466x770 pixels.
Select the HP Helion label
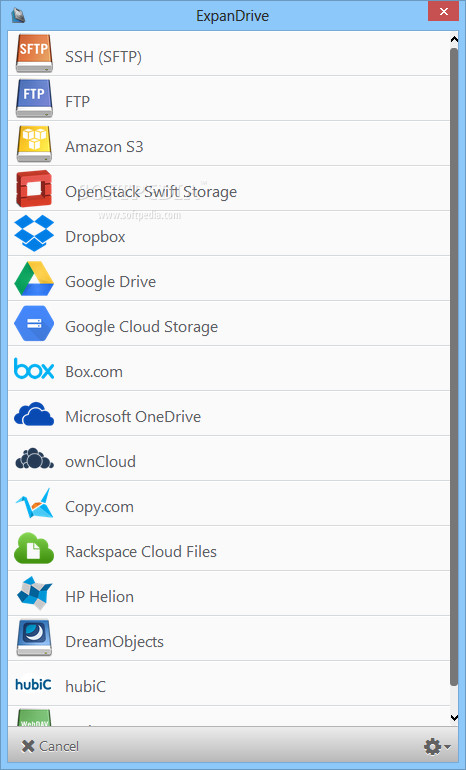pos(99,597)
